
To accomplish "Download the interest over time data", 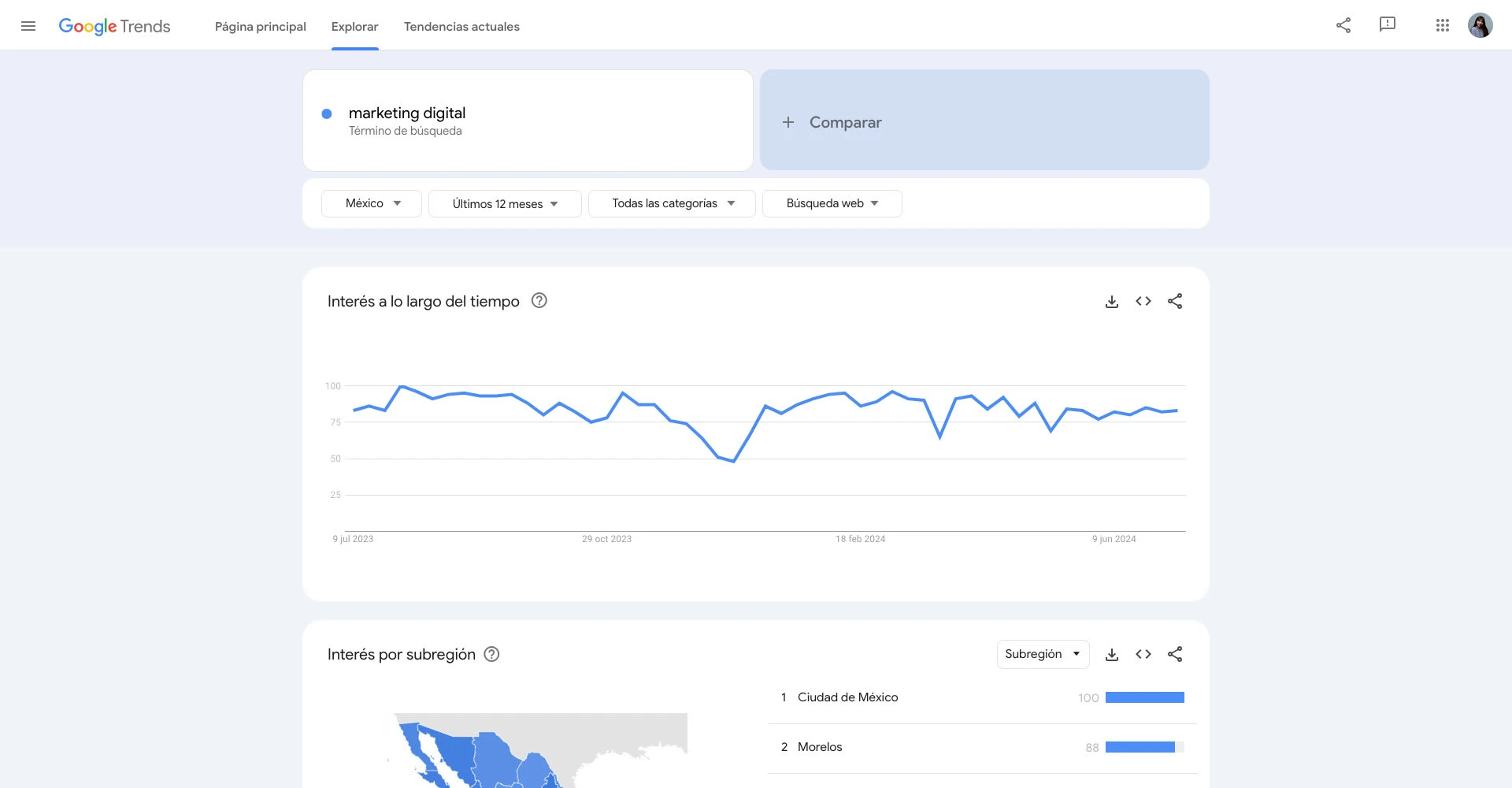I will tap(1112, 301).
